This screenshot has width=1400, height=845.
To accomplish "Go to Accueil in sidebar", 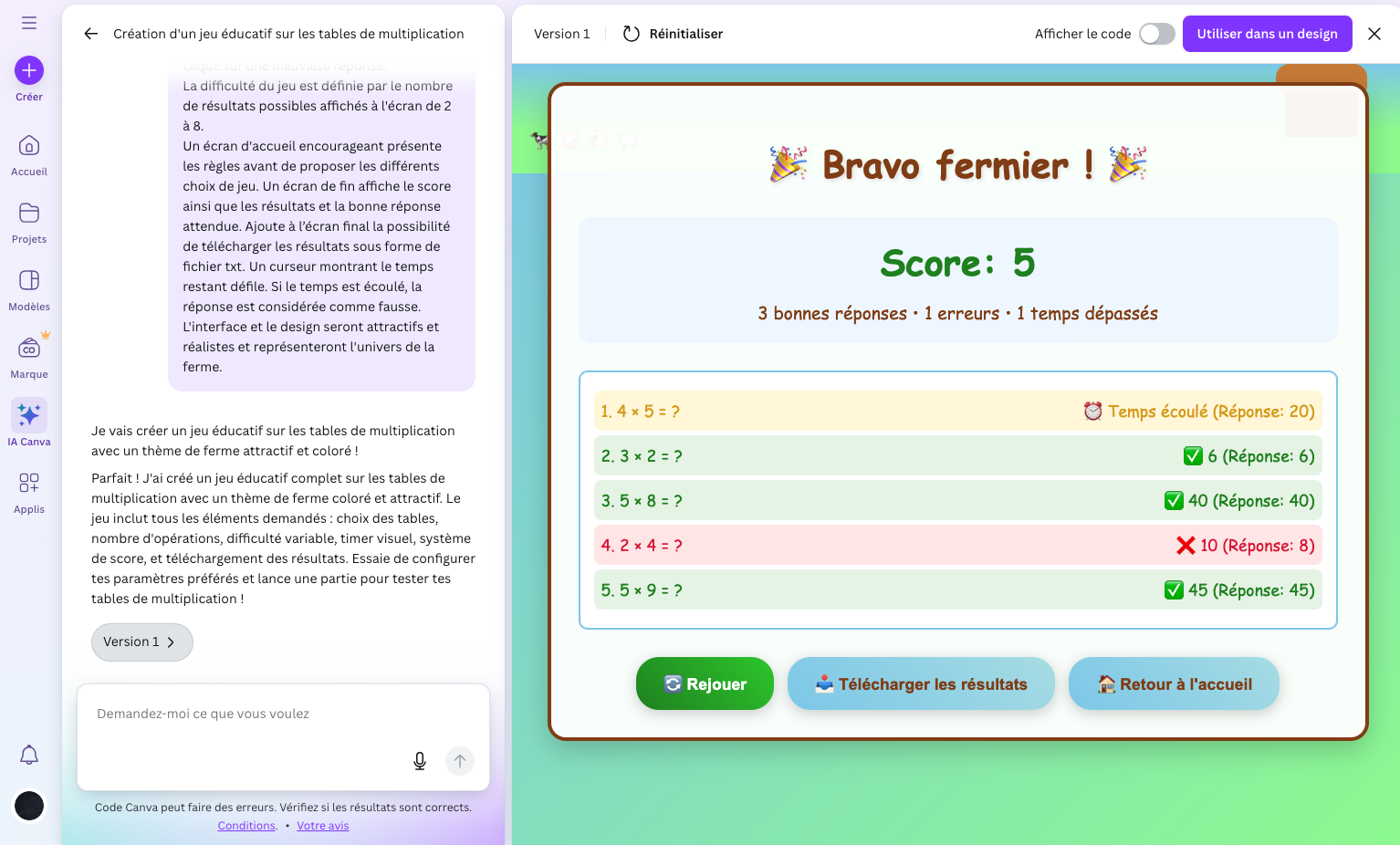I will point(29,146).
